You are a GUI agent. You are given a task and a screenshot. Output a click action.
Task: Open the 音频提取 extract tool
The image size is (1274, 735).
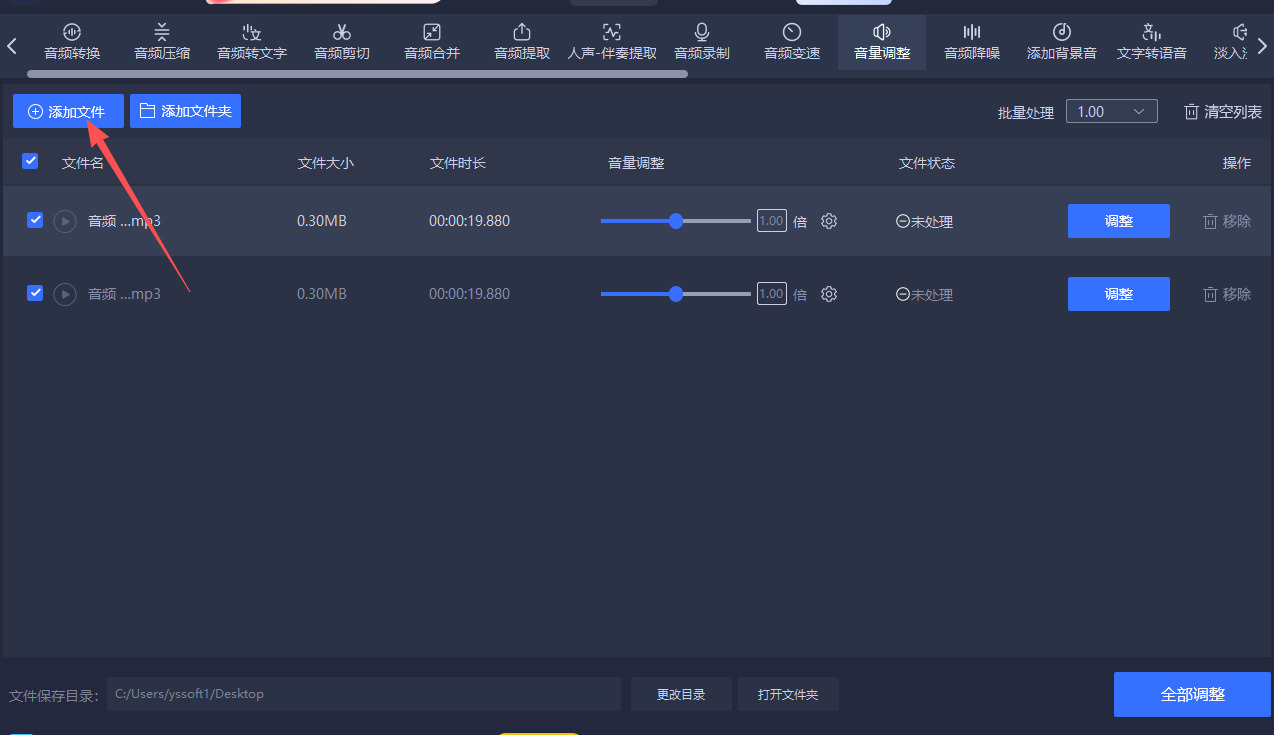point(522,42)
